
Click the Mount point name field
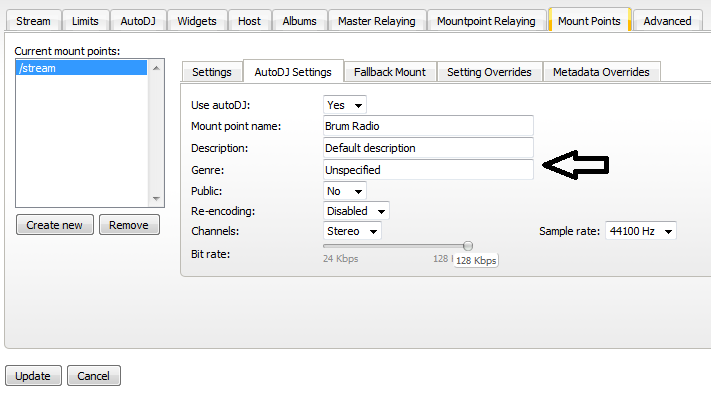pos(428,126)
